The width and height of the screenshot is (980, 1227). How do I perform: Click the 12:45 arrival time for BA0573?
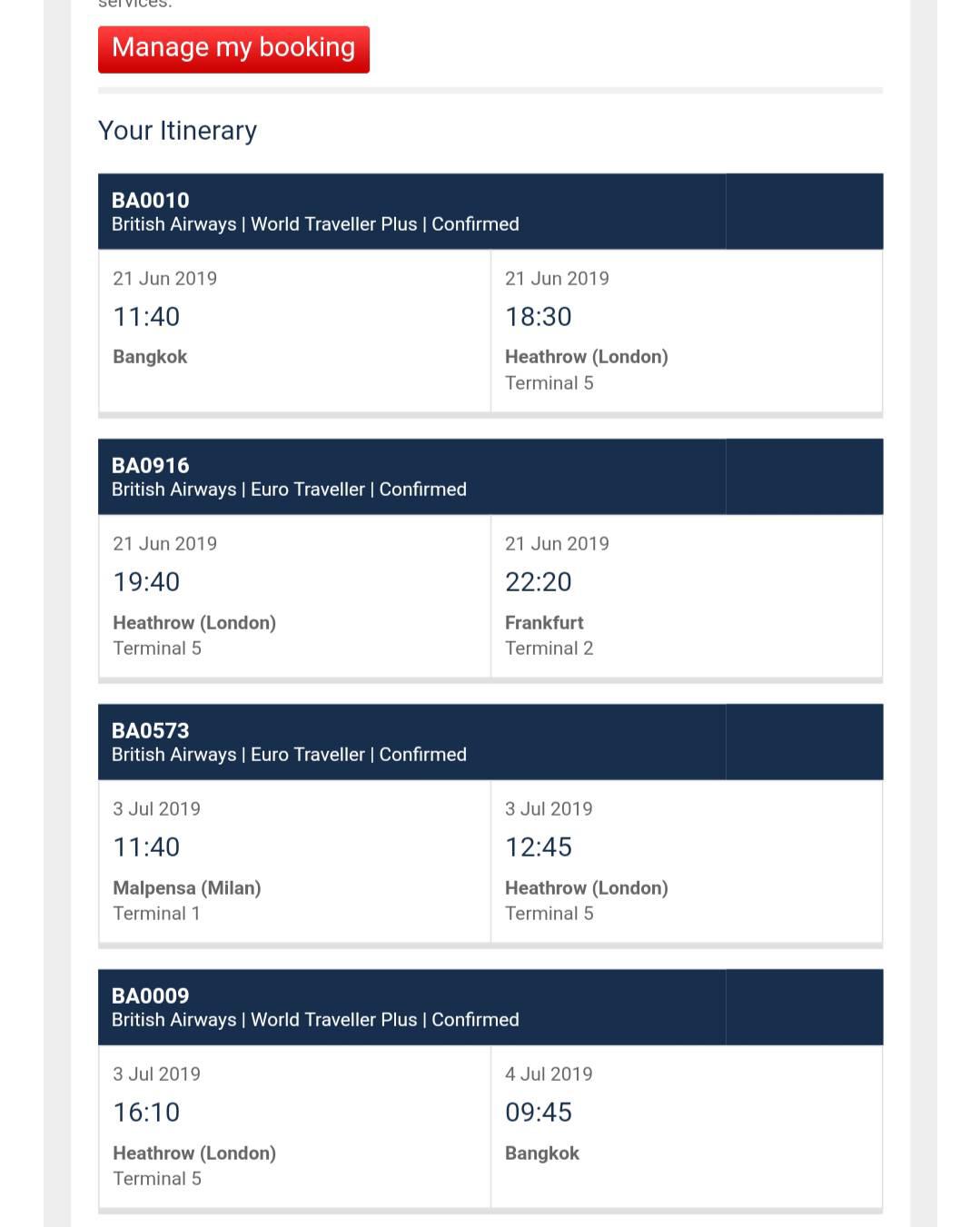(539, 847)
